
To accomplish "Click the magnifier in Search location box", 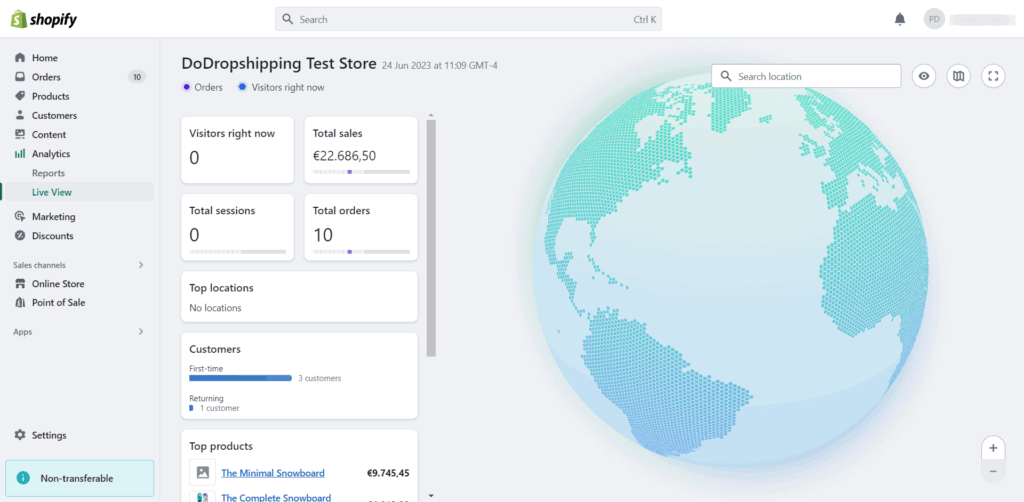I will (726, 76).
